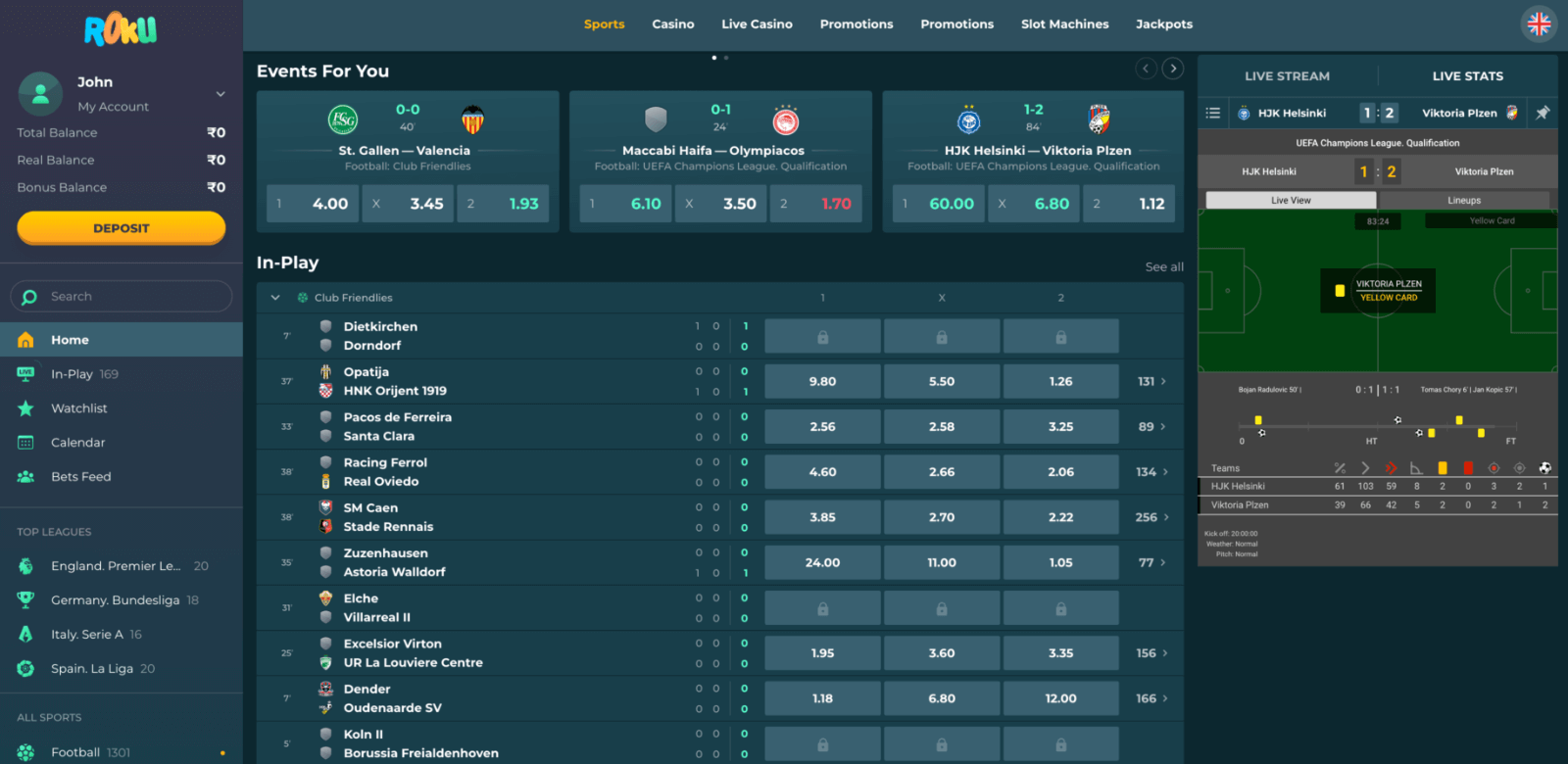Open the Jackpots tab

[1164, 24]
